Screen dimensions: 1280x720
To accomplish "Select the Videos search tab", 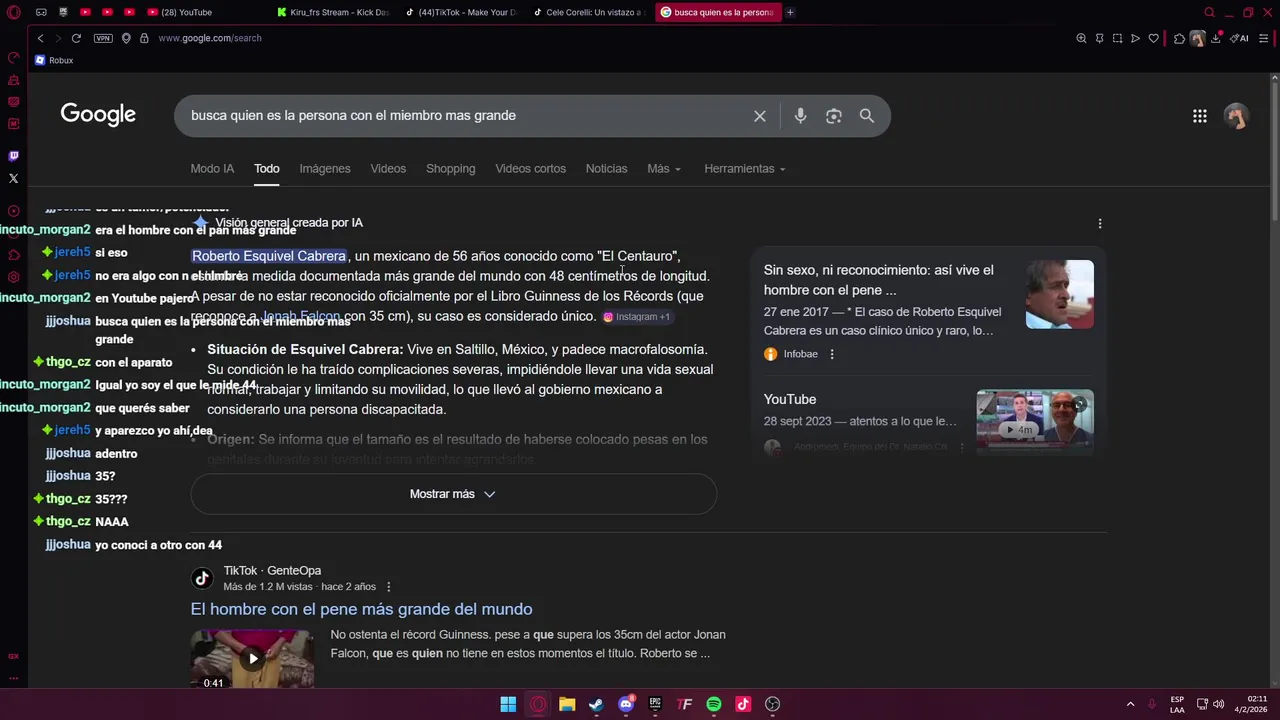I will pyautogui.click(x=388, y=169).
